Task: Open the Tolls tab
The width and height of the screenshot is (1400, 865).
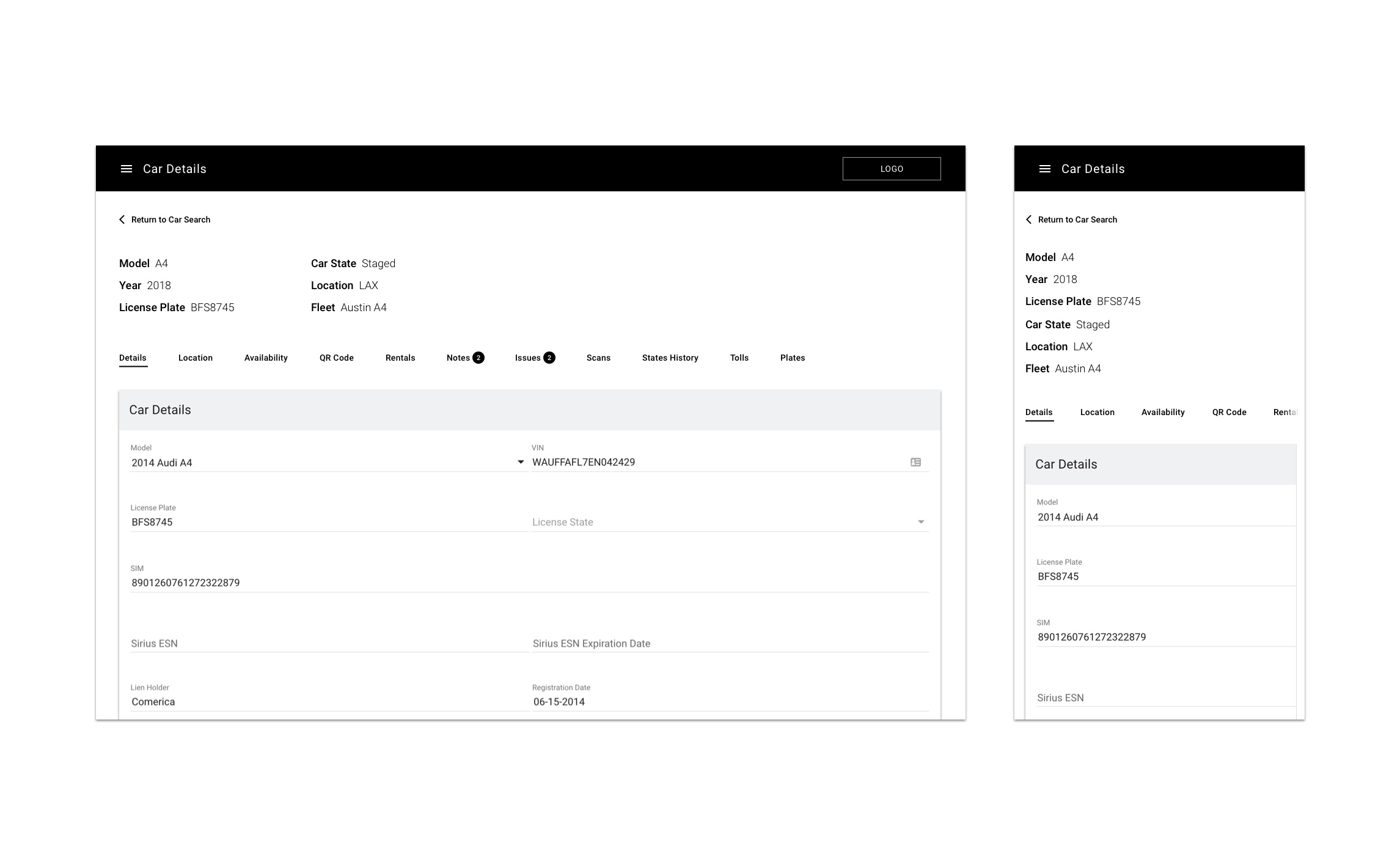Action: pos(739,358)
